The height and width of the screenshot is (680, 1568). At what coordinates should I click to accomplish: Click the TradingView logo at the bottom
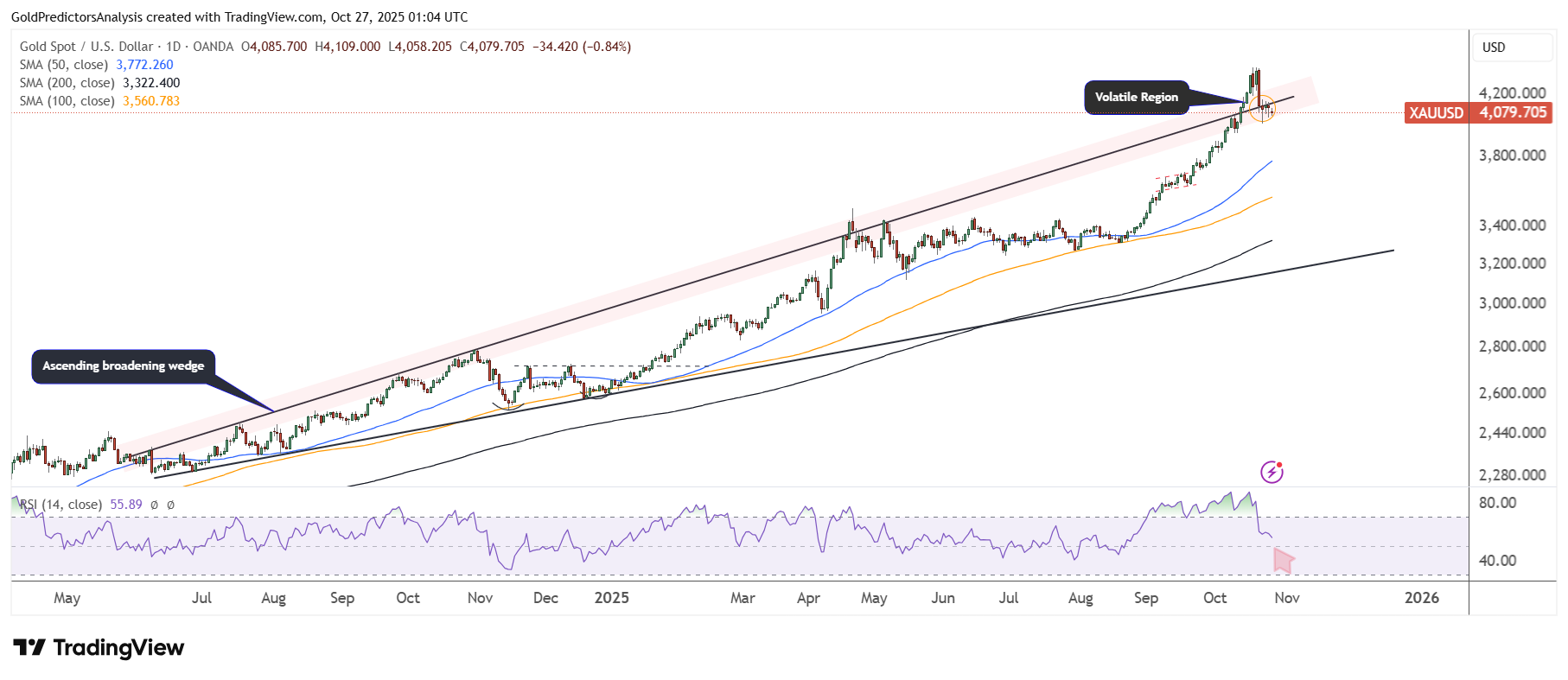point(99,648)
